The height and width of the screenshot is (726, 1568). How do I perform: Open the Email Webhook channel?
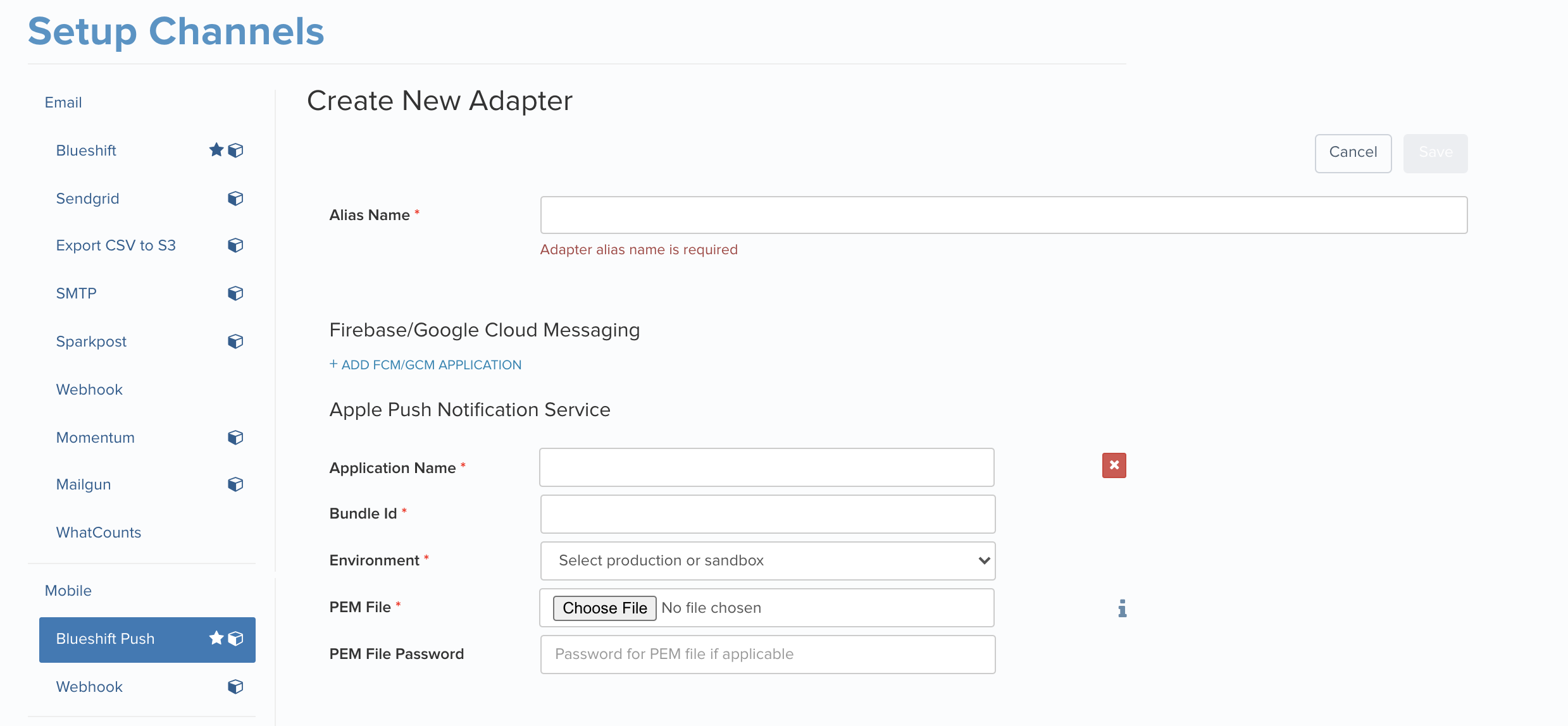[x=89, y=390]
